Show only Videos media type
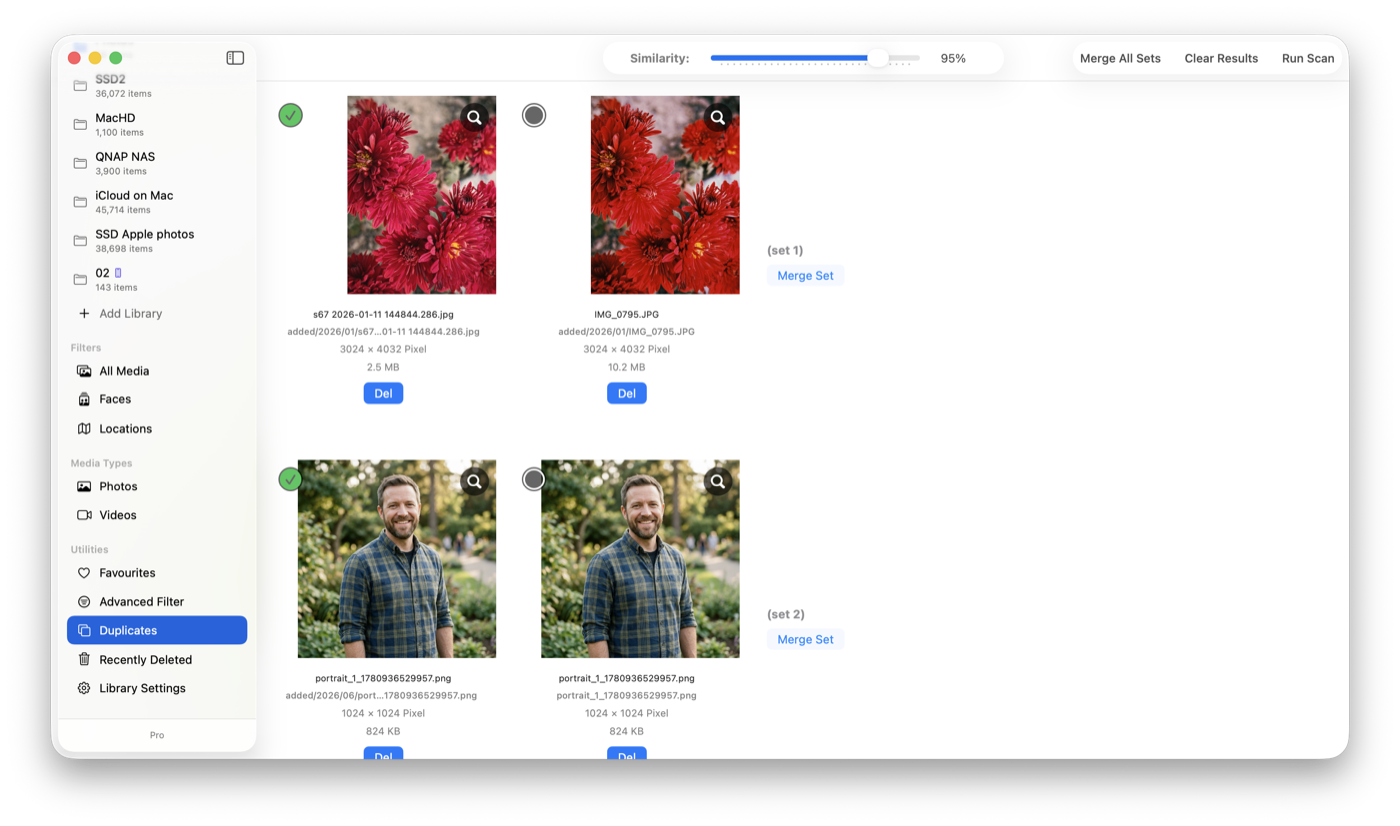1400x826 pixels. pos(157,515)
